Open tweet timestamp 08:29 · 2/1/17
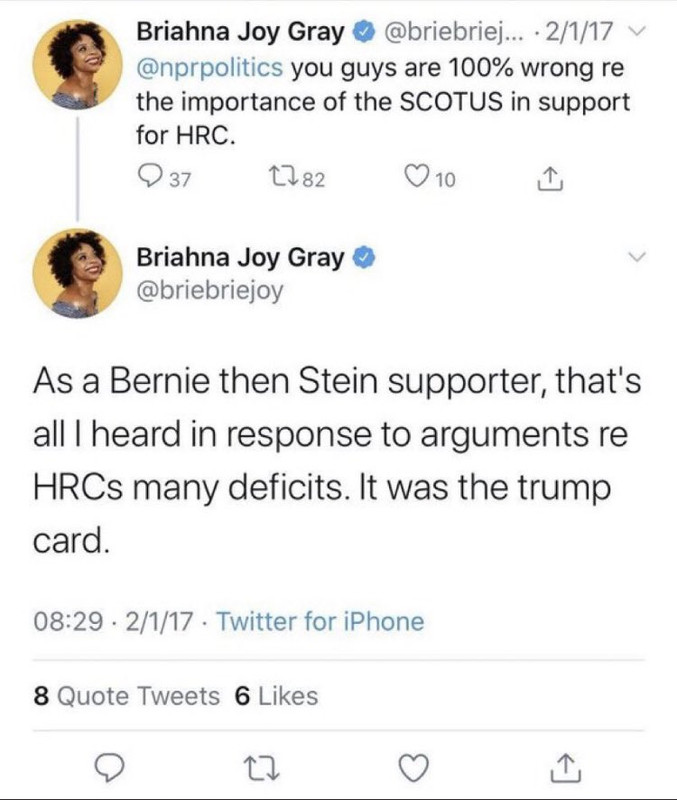Screen dimensions: 677x800 point(113,621)
